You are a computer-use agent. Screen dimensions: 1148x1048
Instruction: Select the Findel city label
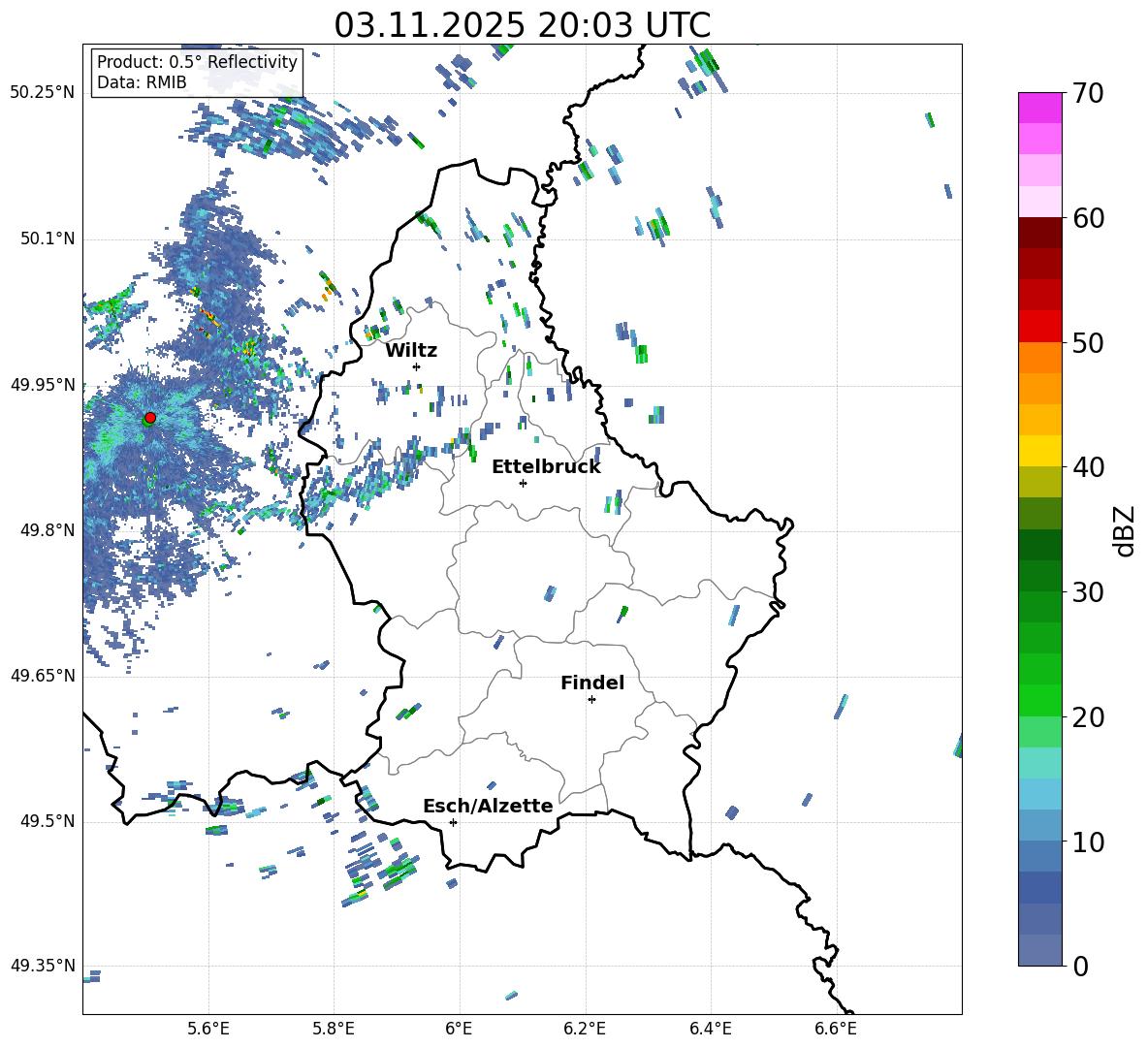coord(592,683)
